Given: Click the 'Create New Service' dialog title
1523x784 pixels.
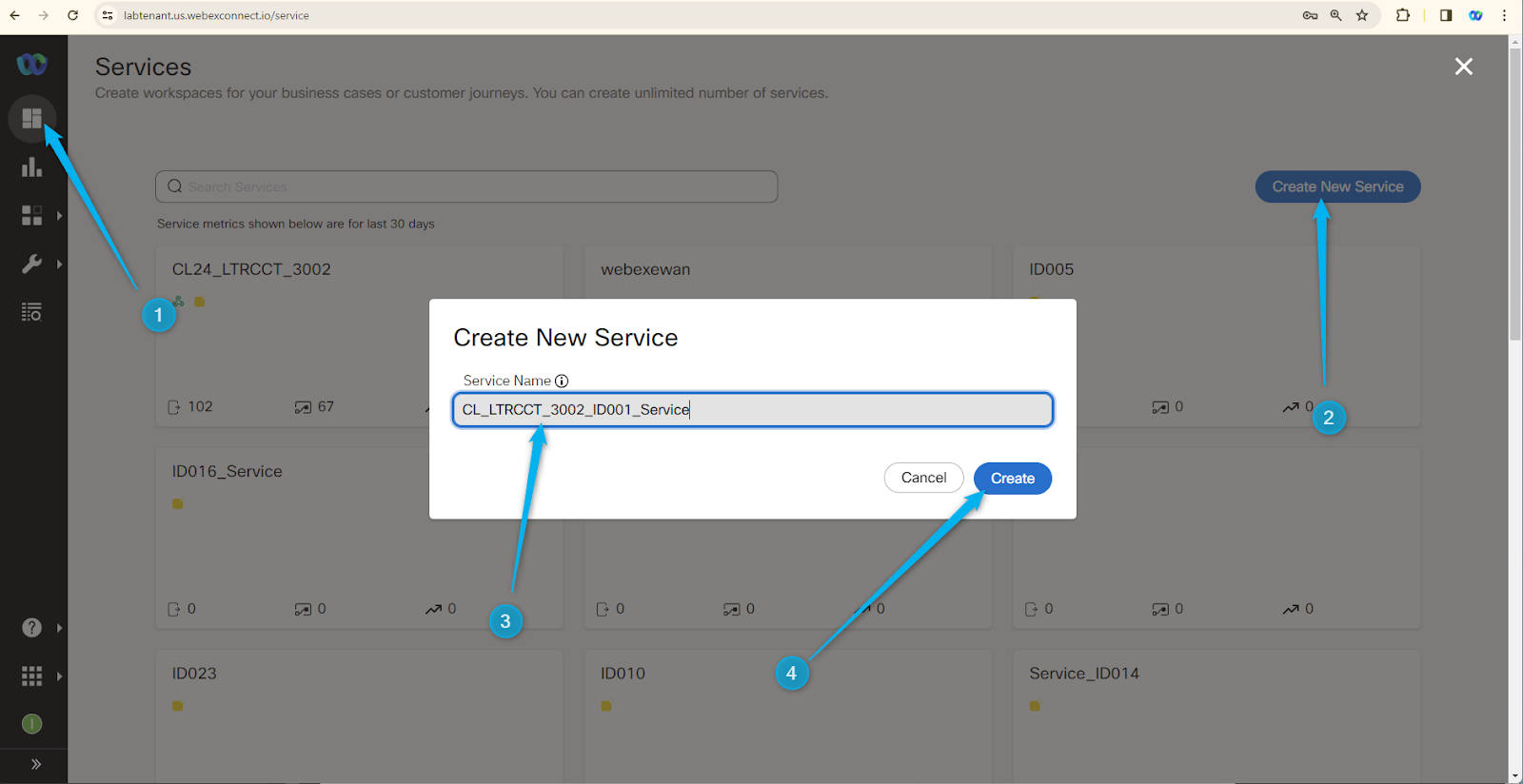Looking at the screenshot, I should (x=565, y=338).
